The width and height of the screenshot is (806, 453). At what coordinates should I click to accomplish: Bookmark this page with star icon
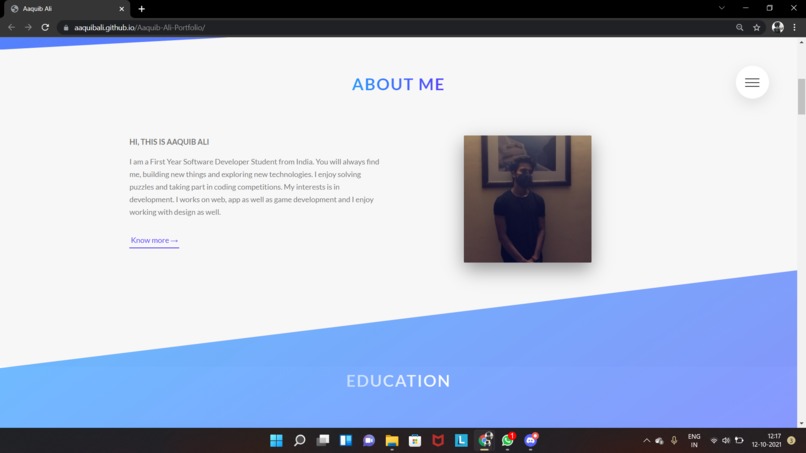point(756,28)
